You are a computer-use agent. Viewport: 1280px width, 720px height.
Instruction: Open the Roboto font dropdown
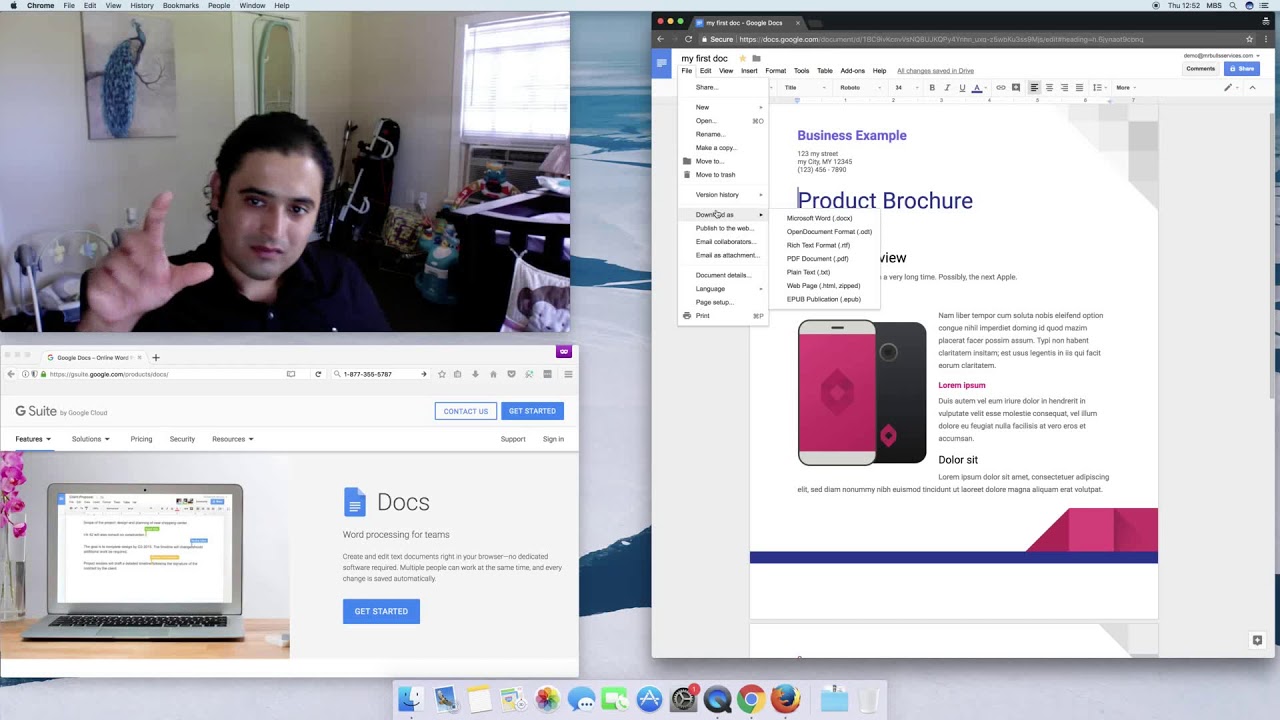pyautogui.click(x=861, y=88)
